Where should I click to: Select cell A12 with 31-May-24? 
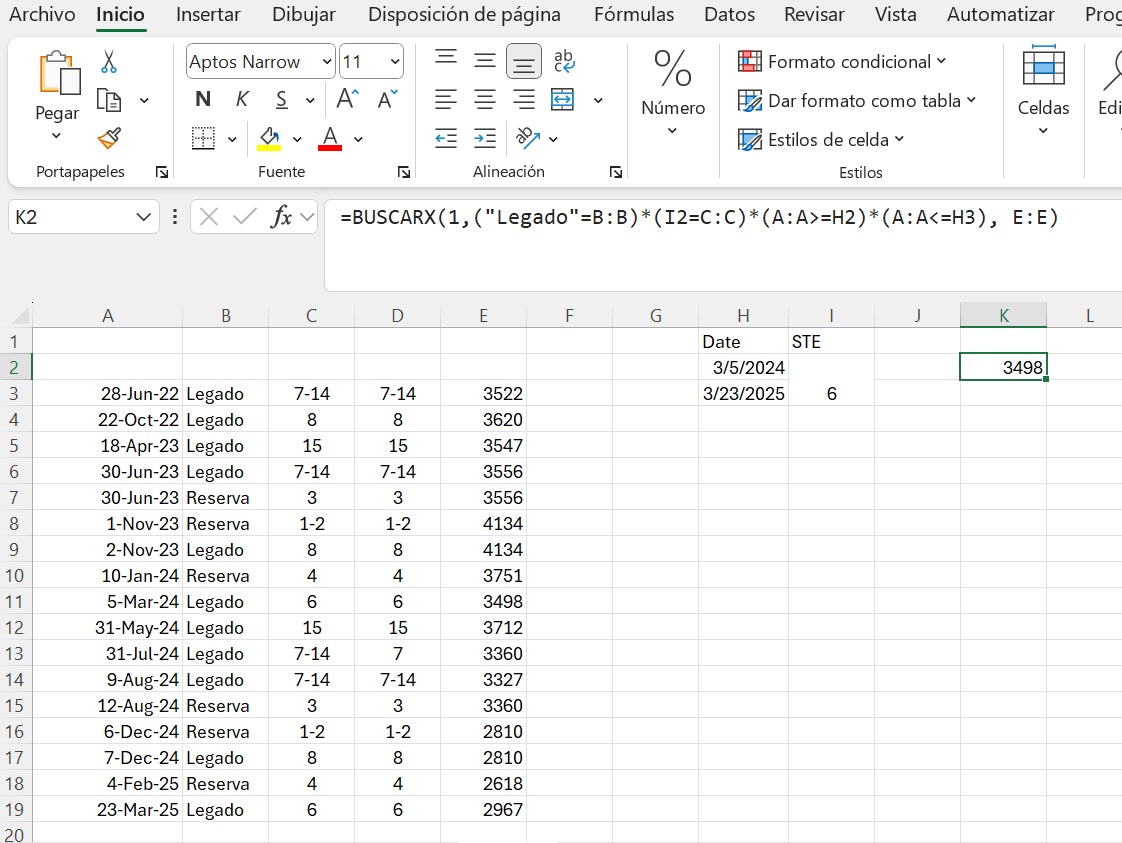coord(107,628)
